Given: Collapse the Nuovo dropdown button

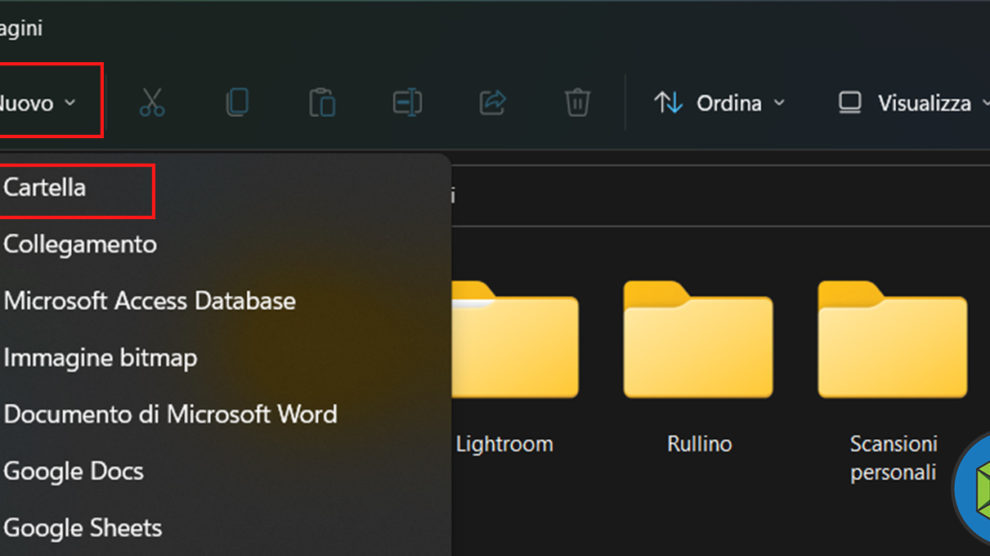Looking at the screenshot, I should pos(40,103).
